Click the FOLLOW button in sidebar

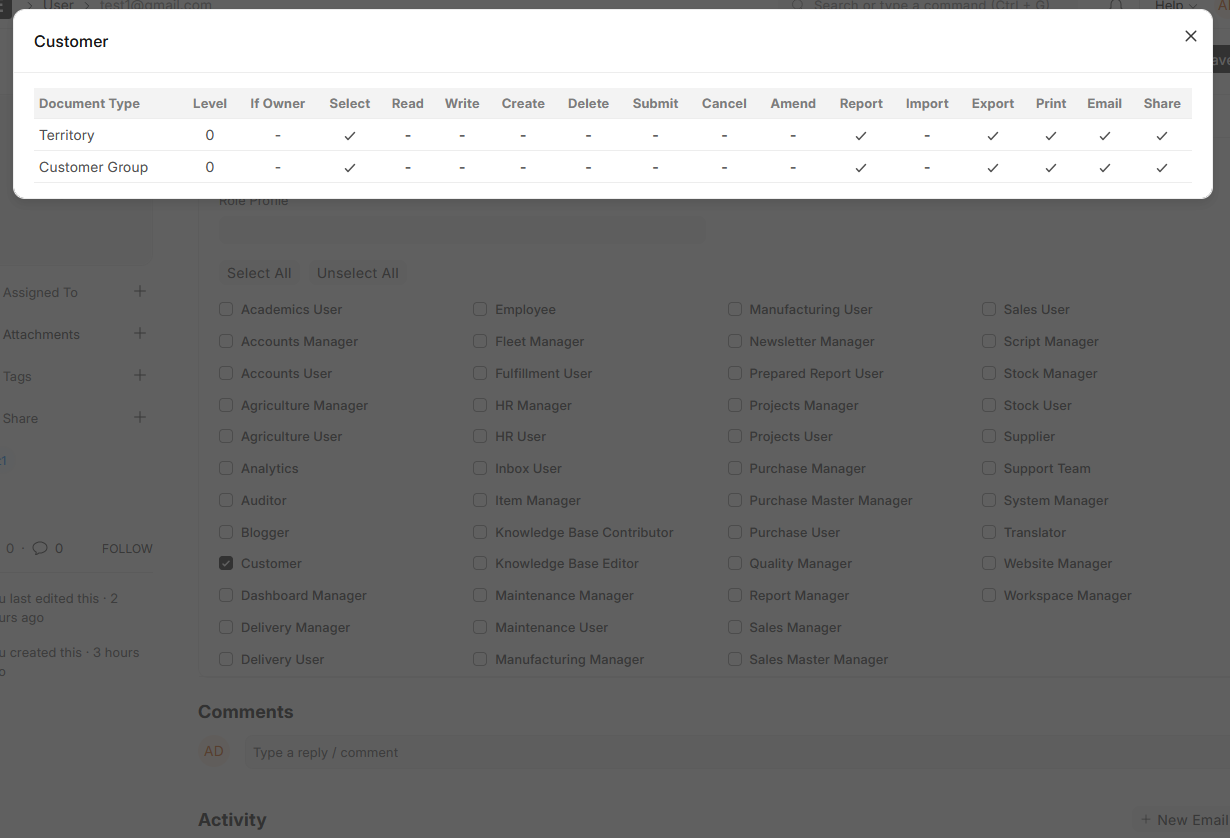127,549
